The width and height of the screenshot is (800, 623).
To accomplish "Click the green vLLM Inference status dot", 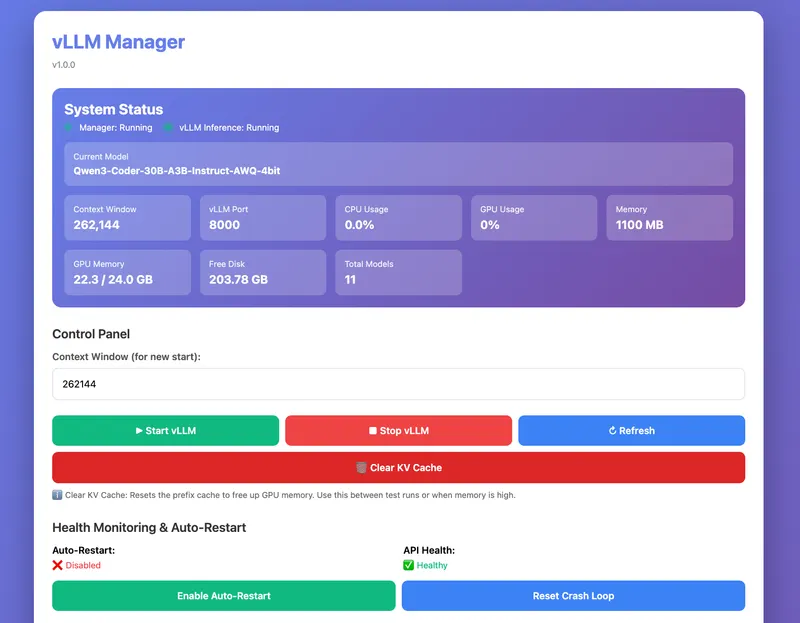I will (167, 127).
